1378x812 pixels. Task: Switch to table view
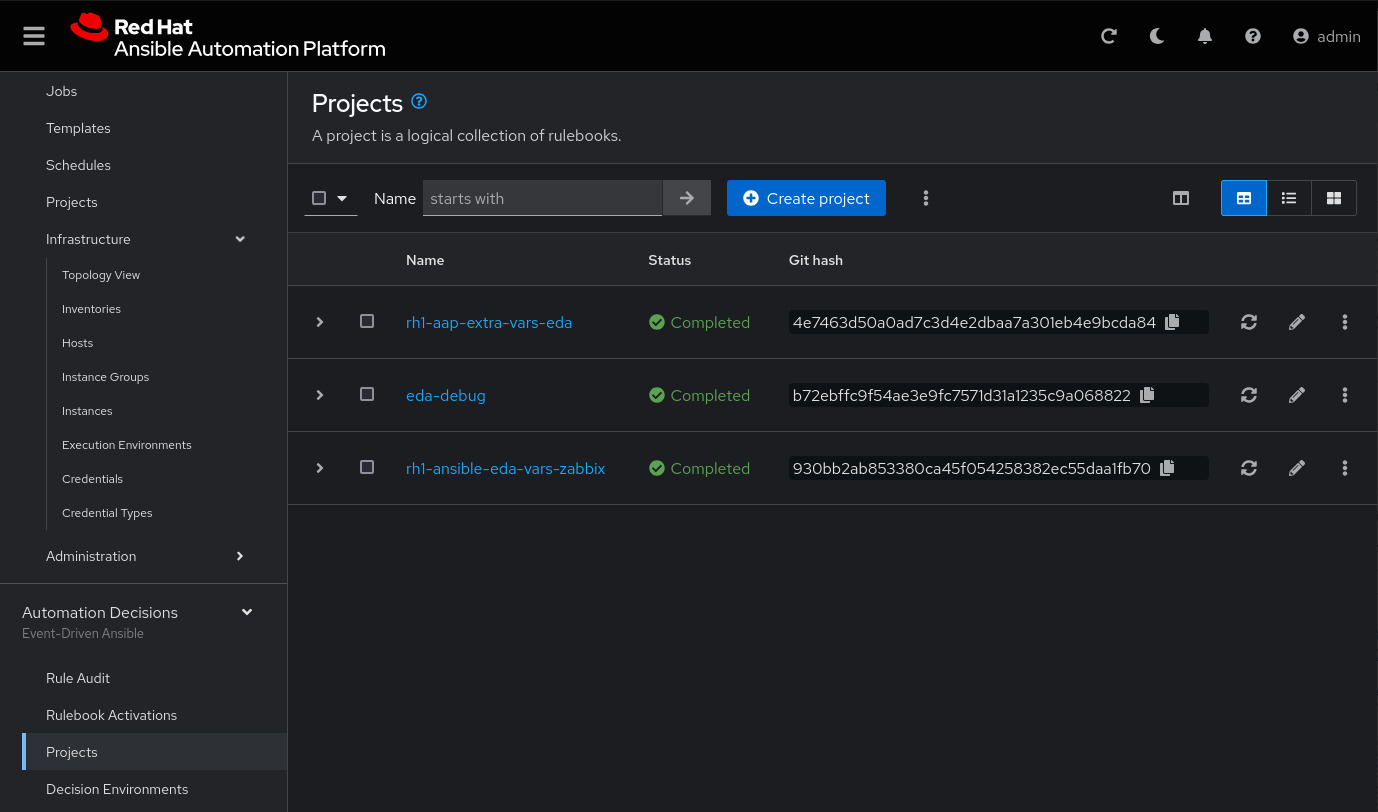point(1244,198)
